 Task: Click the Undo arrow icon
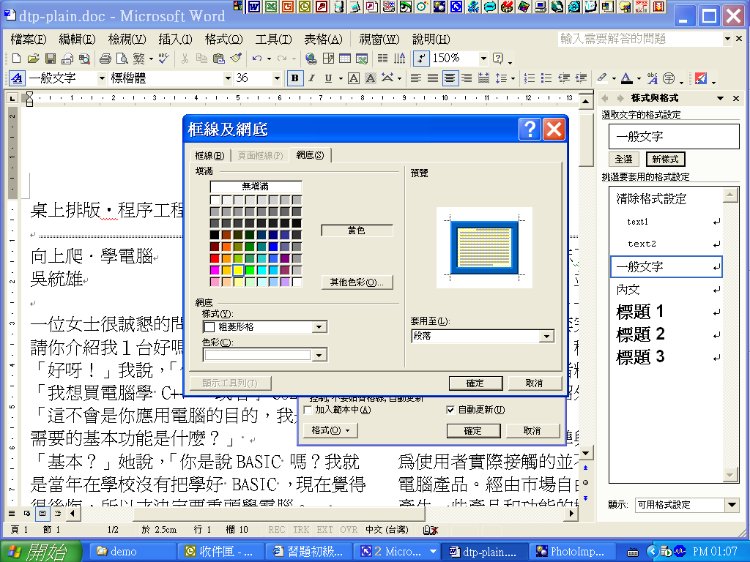tap(257, 58)
